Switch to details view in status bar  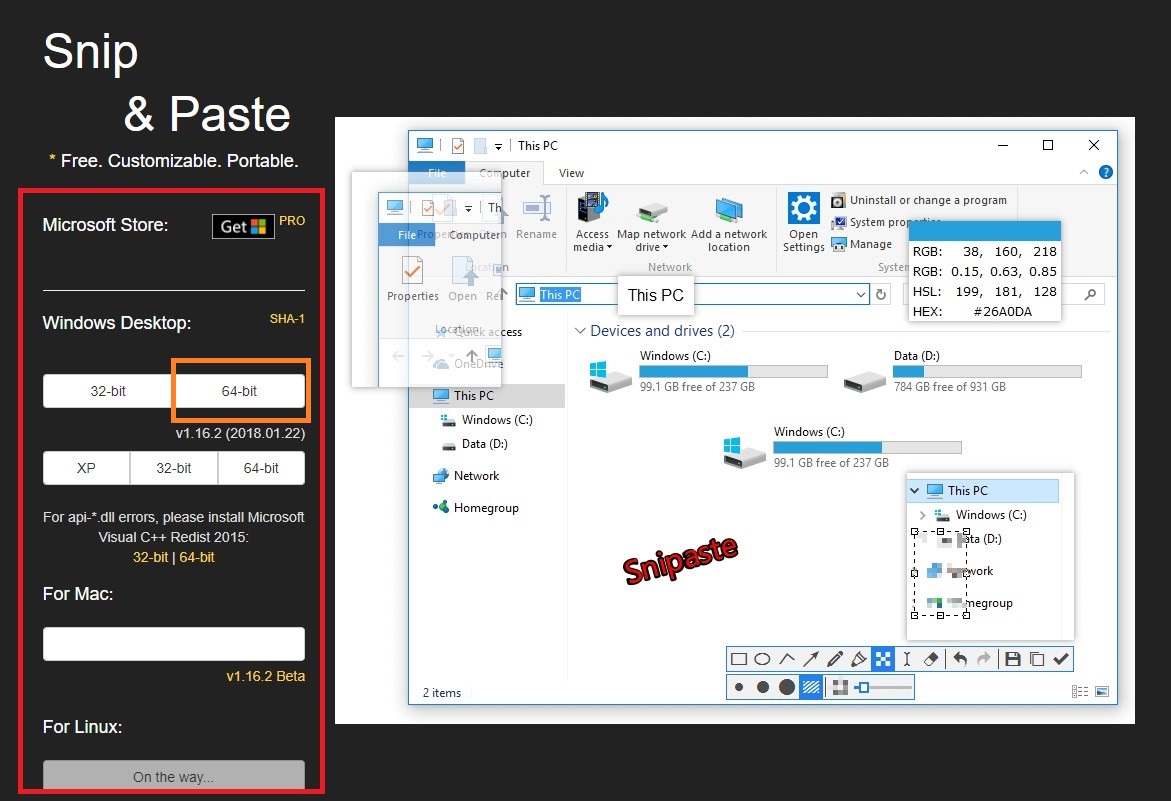point(1079,692)
